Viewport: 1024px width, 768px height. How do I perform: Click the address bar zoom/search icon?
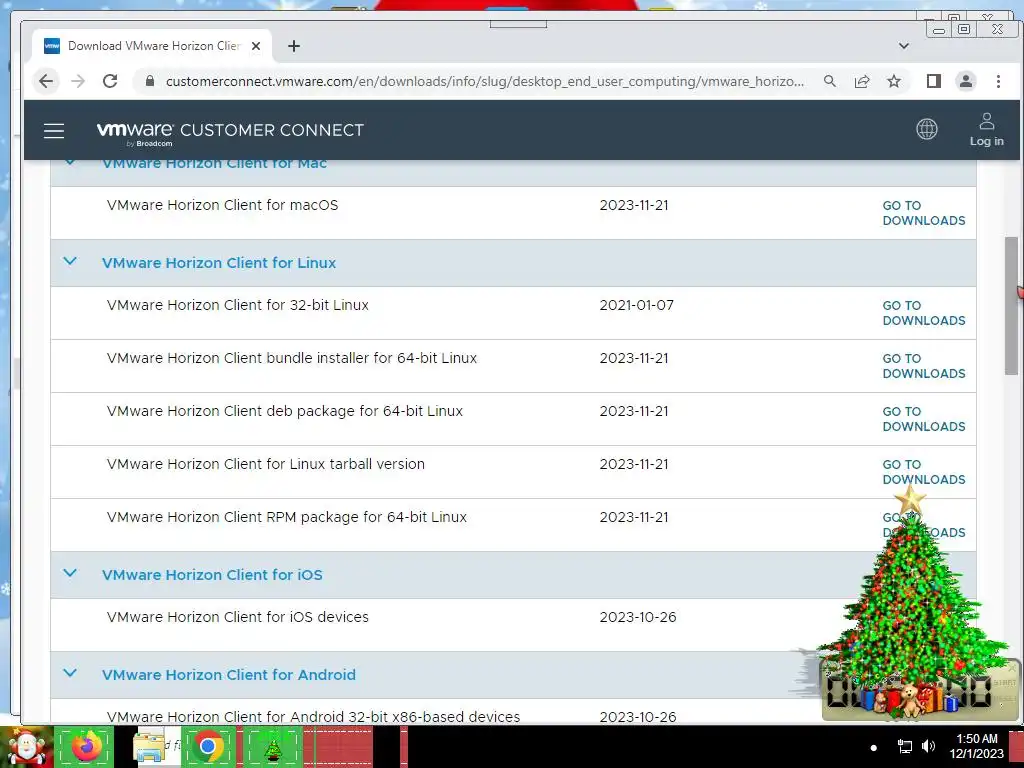click(x=829, y=81)
